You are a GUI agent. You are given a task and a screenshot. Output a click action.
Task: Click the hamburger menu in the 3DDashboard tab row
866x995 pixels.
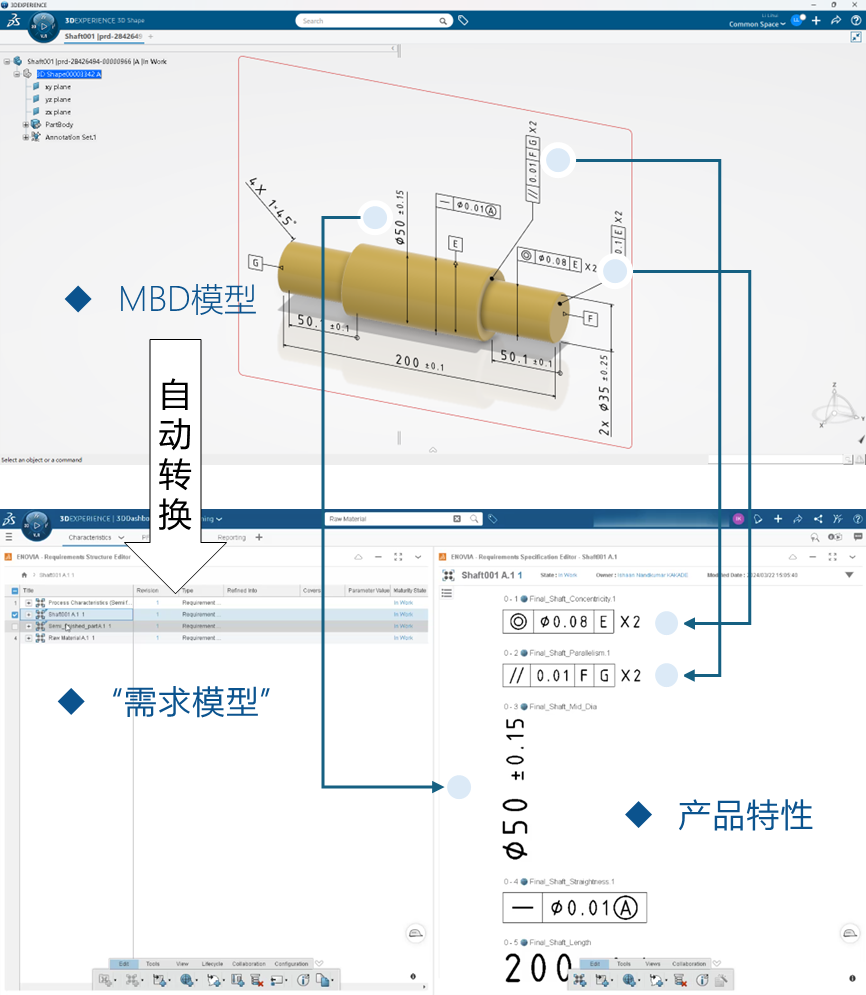pyautogui.click(x=9, y=537)
